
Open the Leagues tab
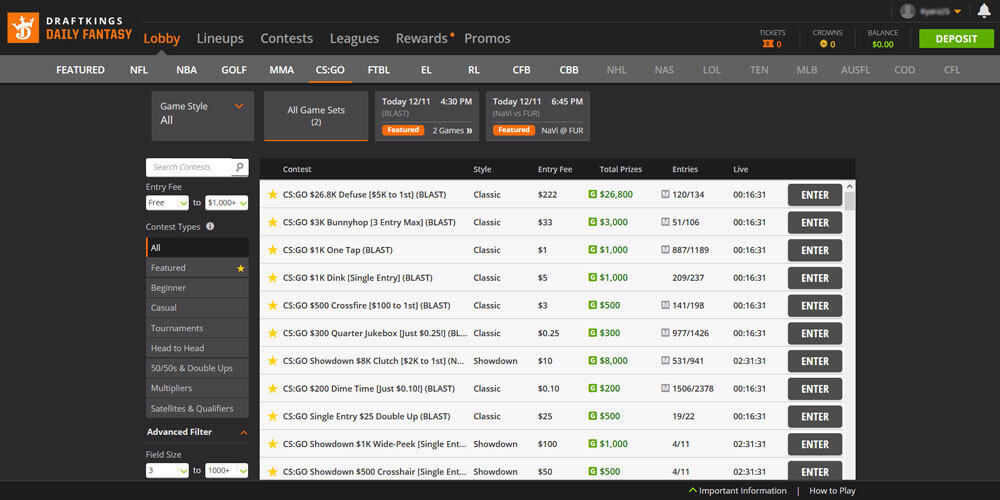354,38
